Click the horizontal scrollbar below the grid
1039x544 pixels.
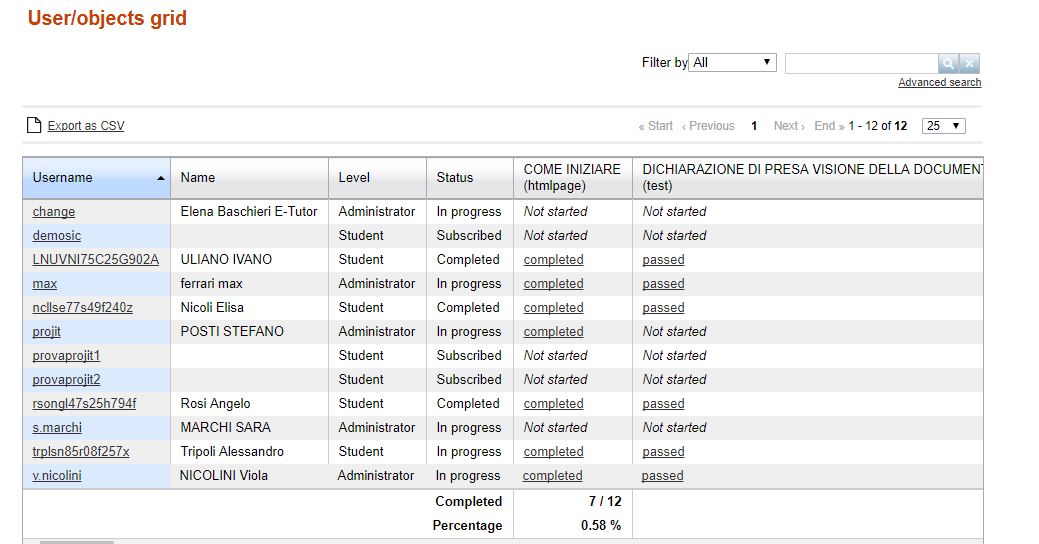(x=76, y=541)
